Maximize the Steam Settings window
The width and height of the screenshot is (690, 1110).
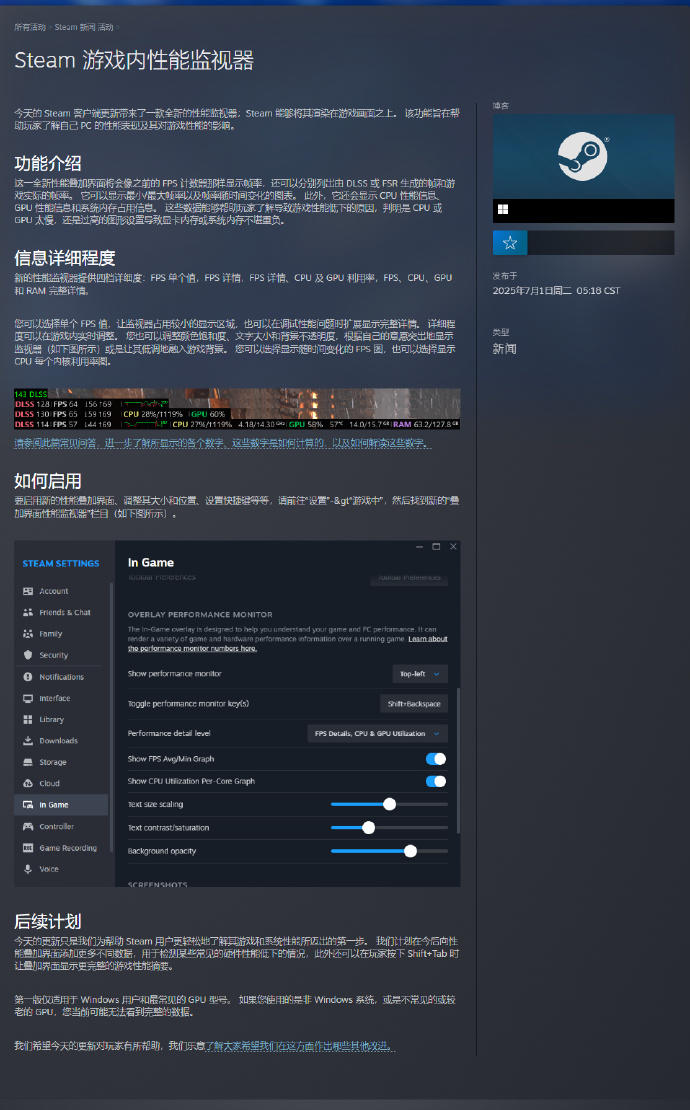[436, 547]
